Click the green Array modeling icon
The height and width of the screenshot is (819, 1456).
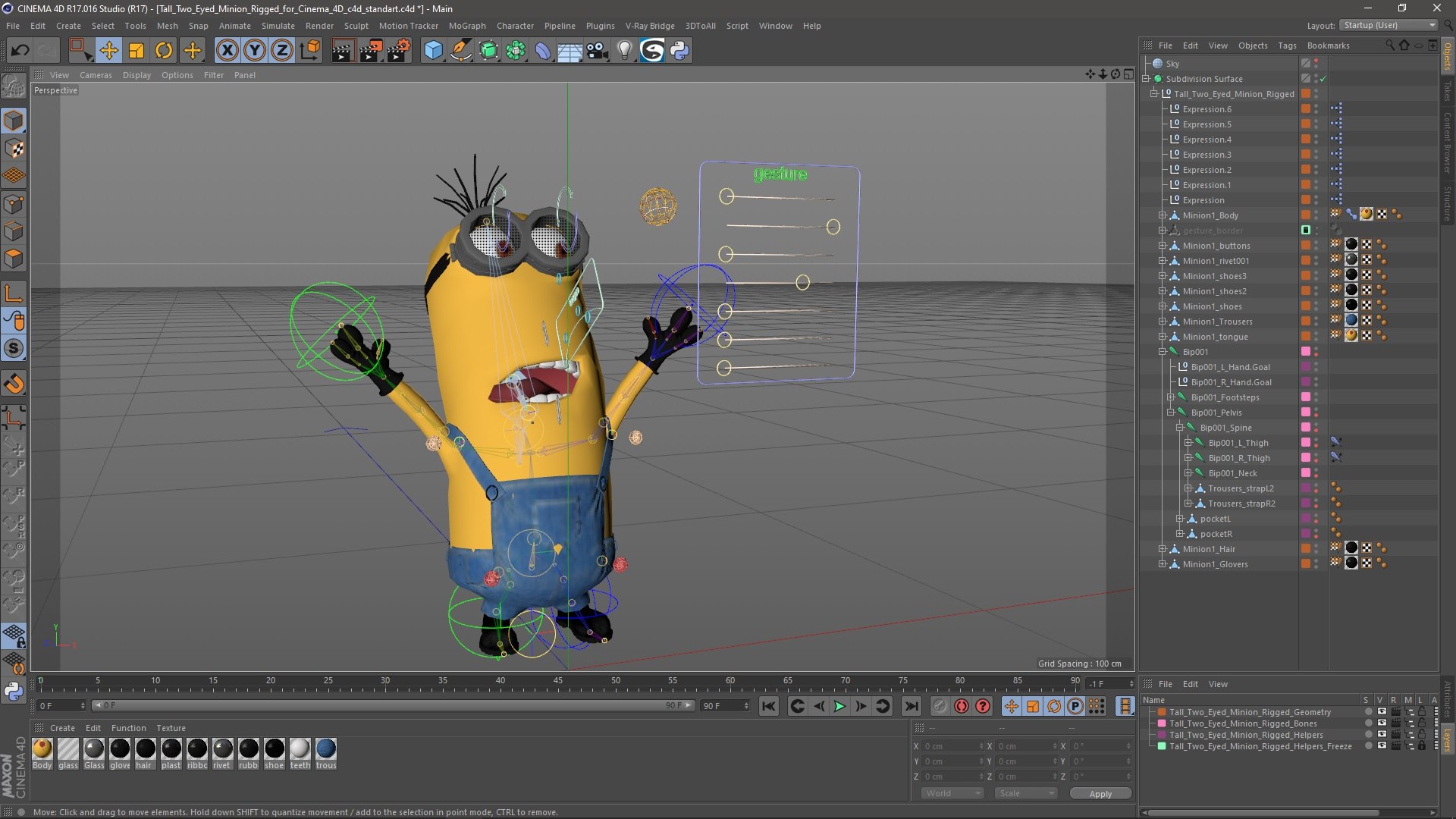tap(516, 51)
